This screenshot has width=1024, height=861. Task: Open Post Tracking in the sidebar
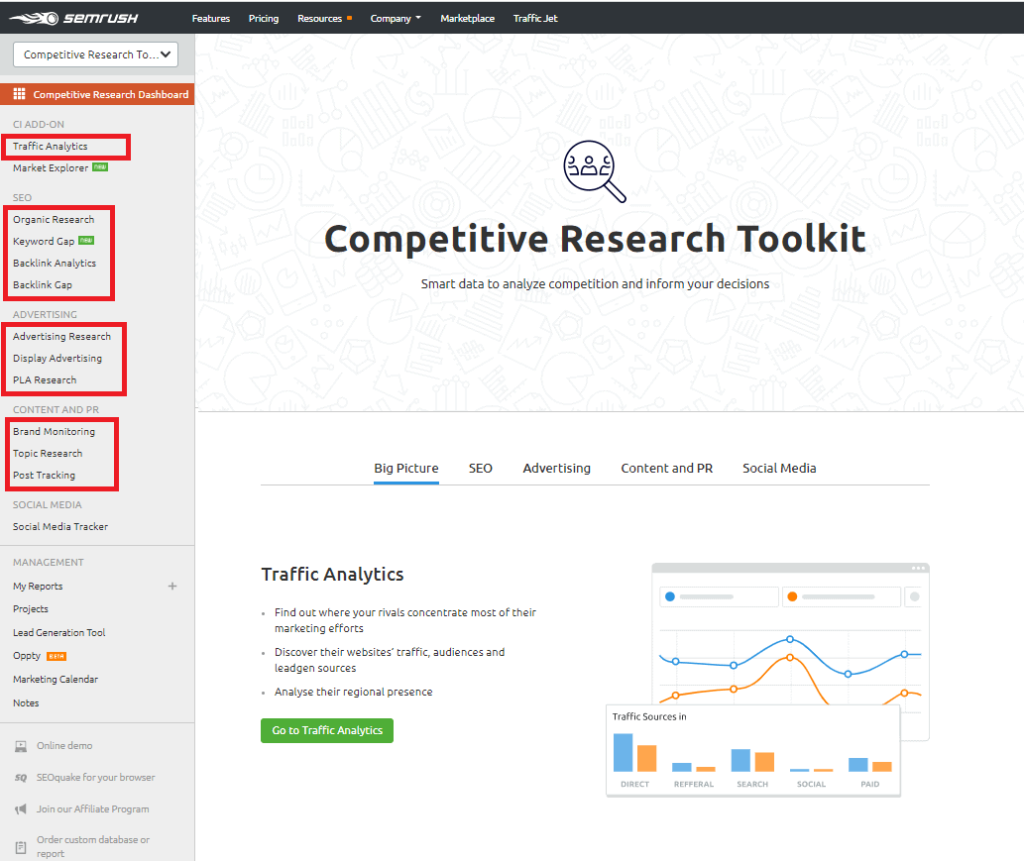(44, 475)
